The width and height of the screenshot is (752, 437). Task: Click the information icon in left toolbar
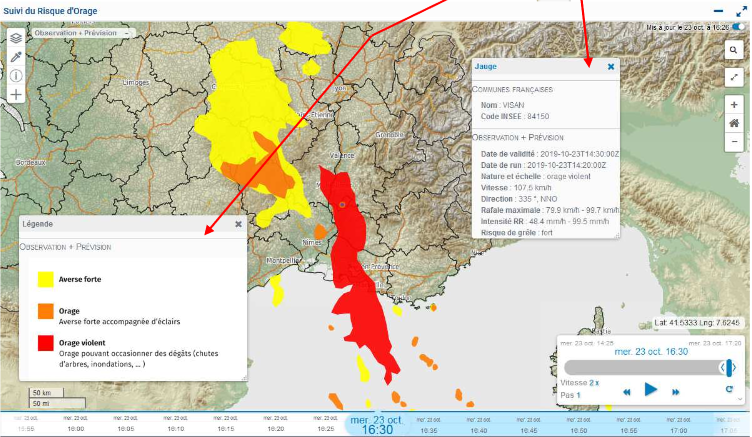tap(16, 75)
